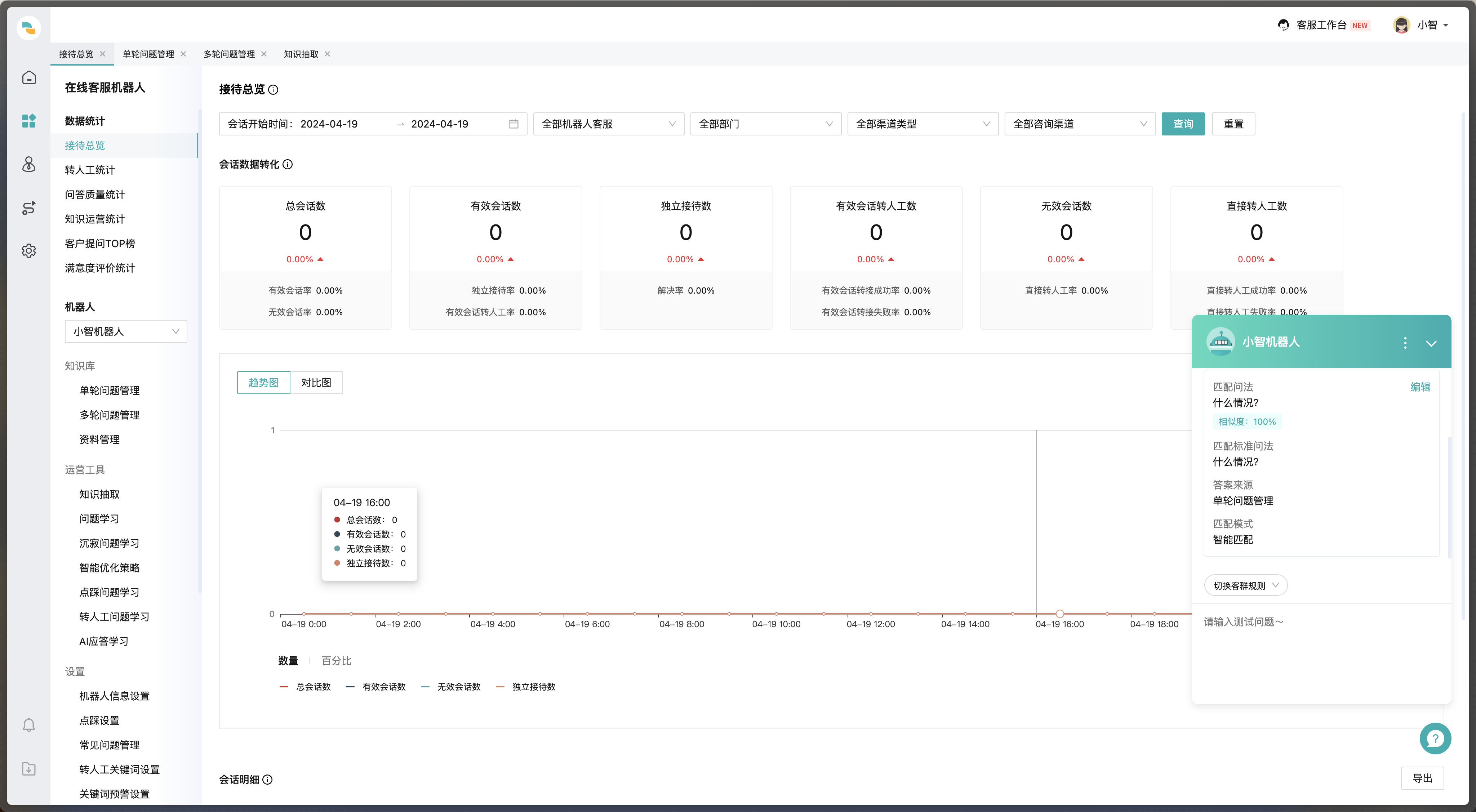The width and height of the screenshot is (1476, 812).
Task: Open the 小智 user menu arrow
Action: click(1446, 25)
